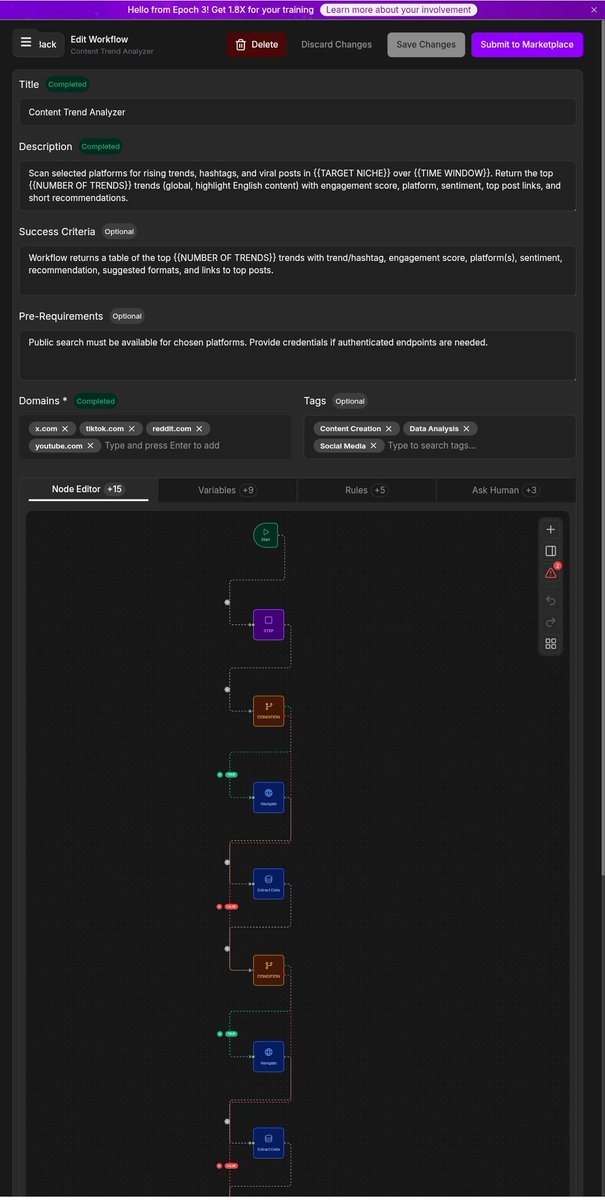The height and width of the screenshot is (1200, 605).
Task: Click the +3 badge on Ask Human tab
Action: point(531,490)
